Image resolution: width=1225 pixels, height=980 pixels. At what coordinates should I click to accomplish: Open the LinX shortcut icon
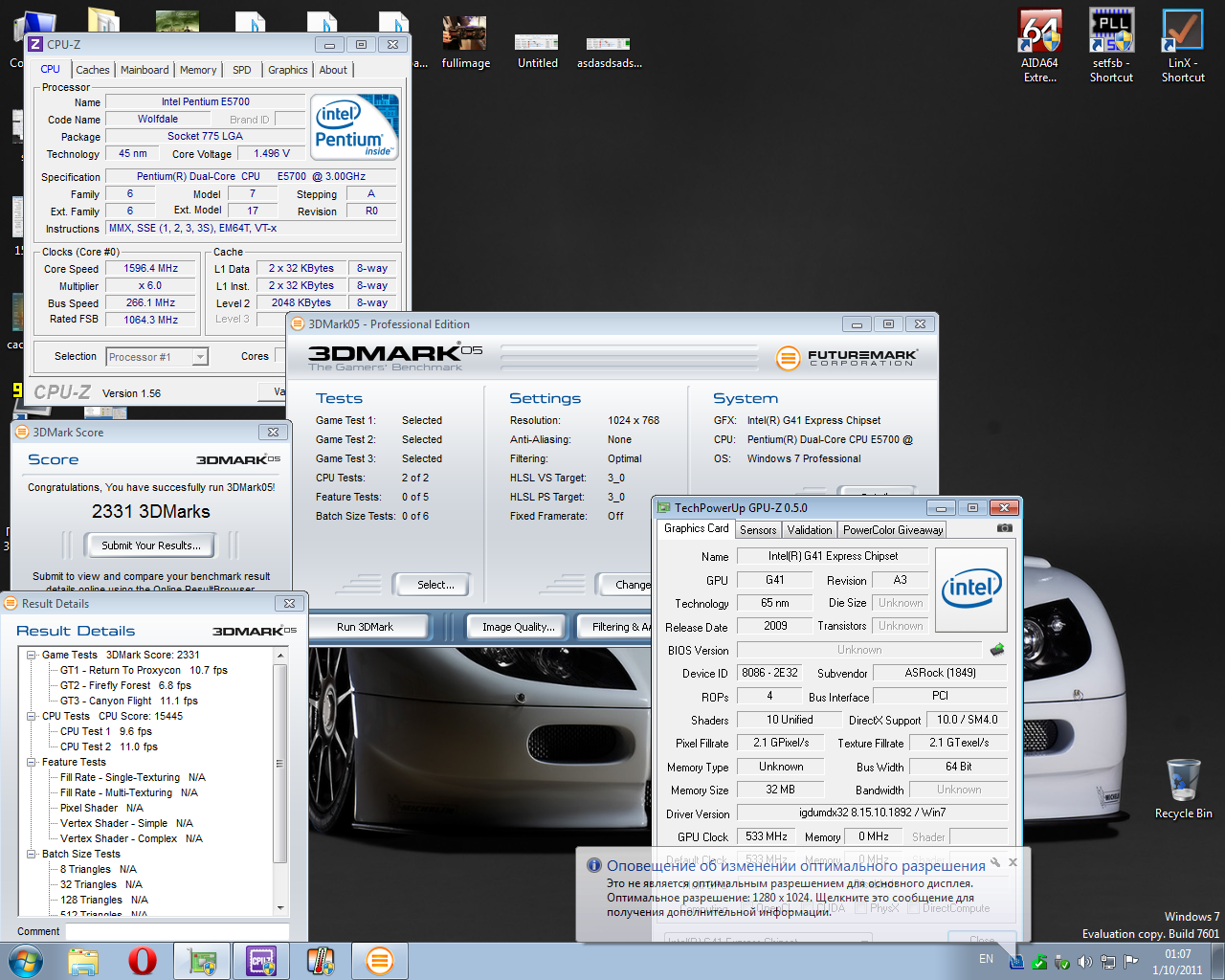pyautogui.click(x=1183, y=46)
